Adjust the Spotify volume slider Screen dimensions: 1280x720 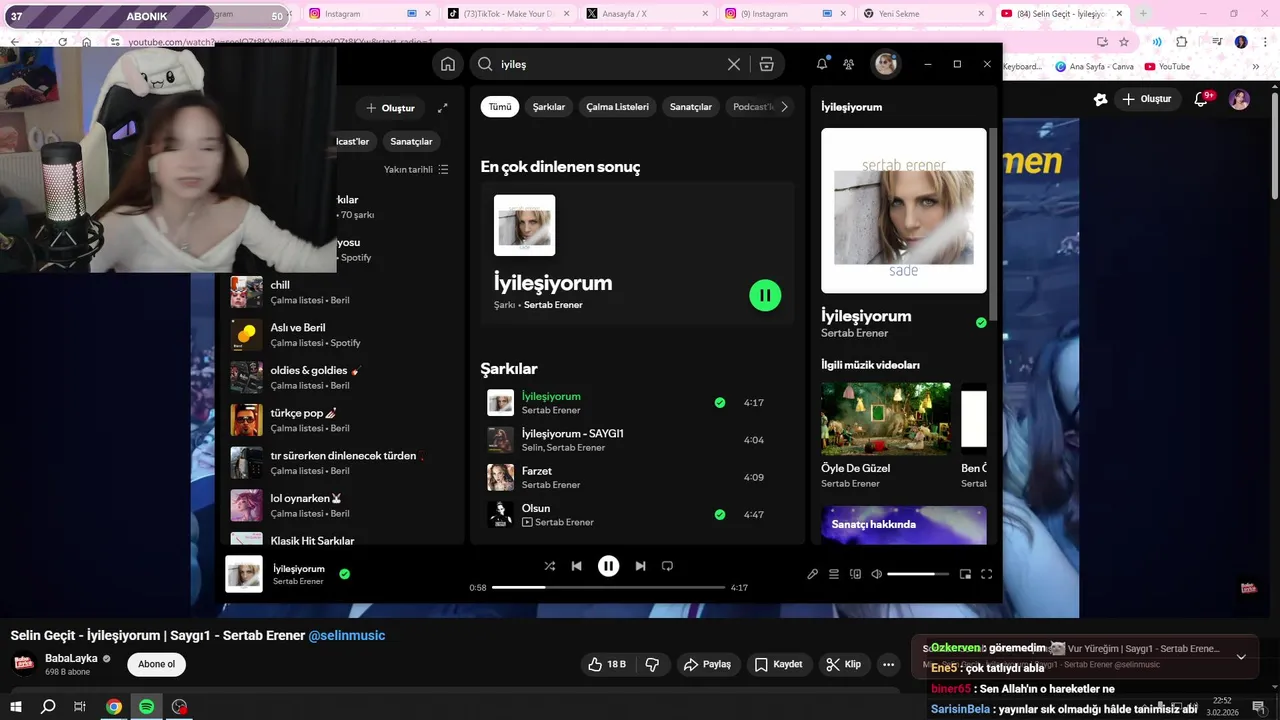pyautogui.click(x=917, y=574)
